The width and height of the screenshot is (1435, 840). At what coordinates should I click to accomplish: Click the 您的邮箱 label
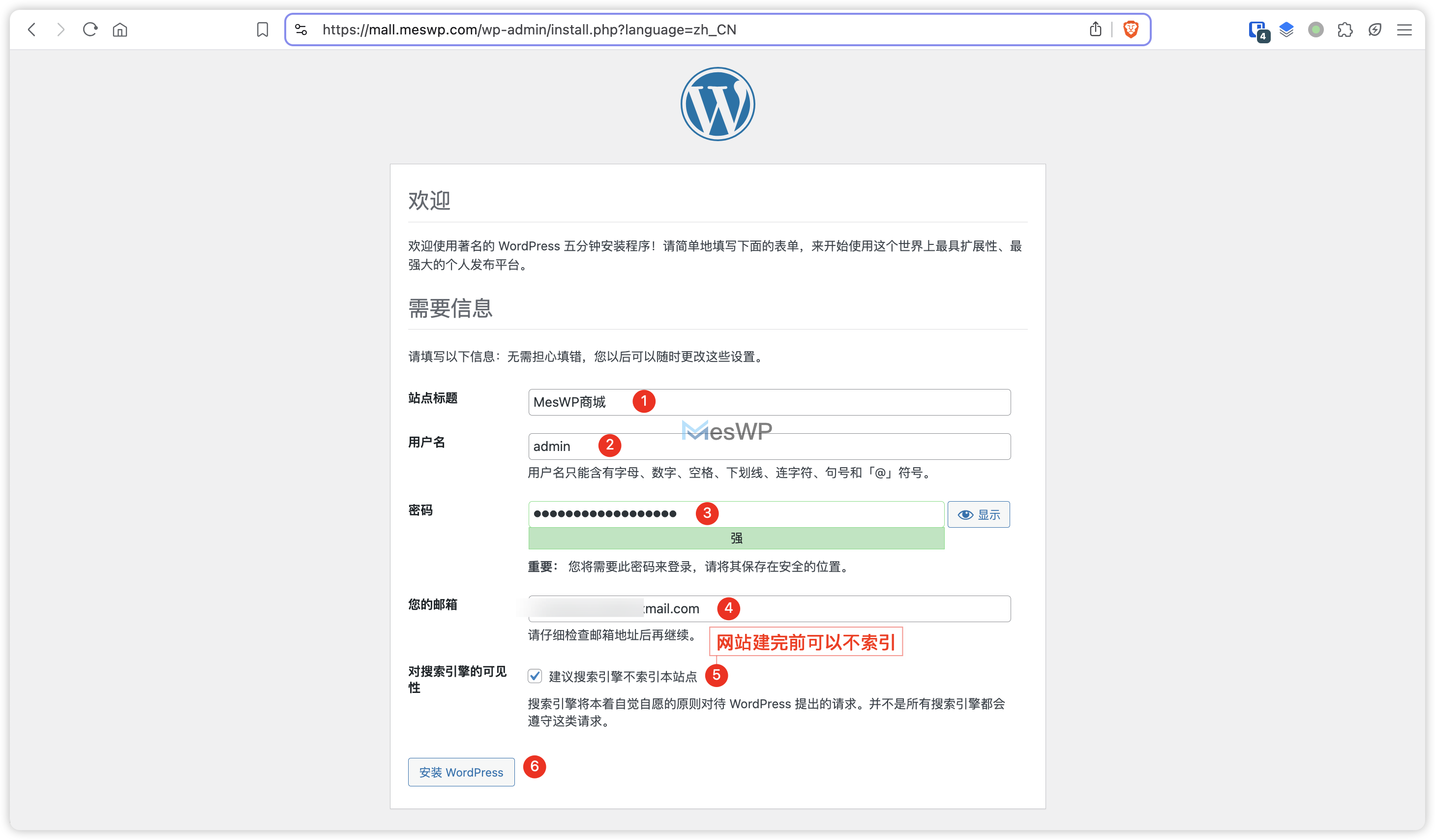[433, 604]
